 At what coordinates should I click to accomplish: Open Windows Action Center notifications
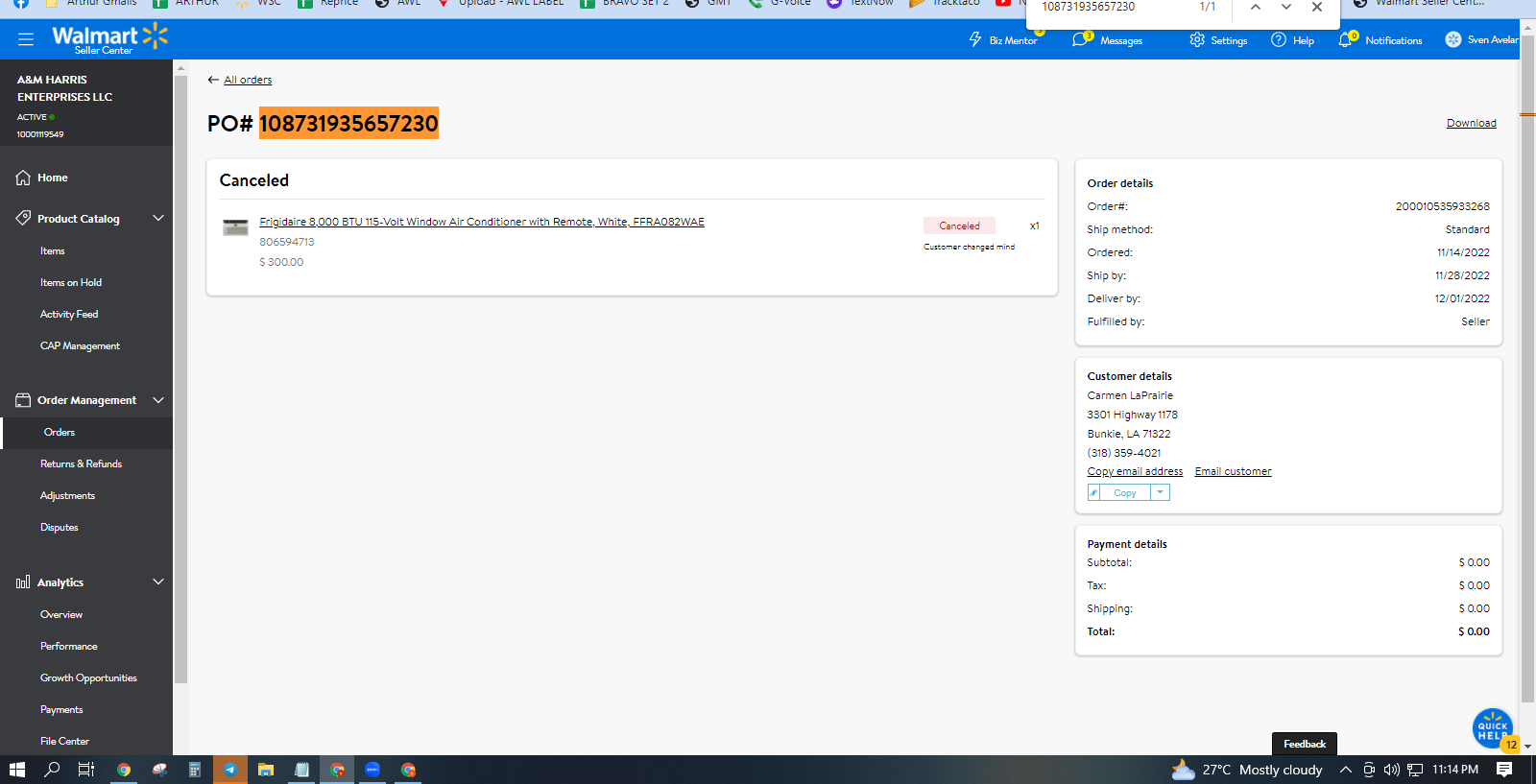[1504, 770]
